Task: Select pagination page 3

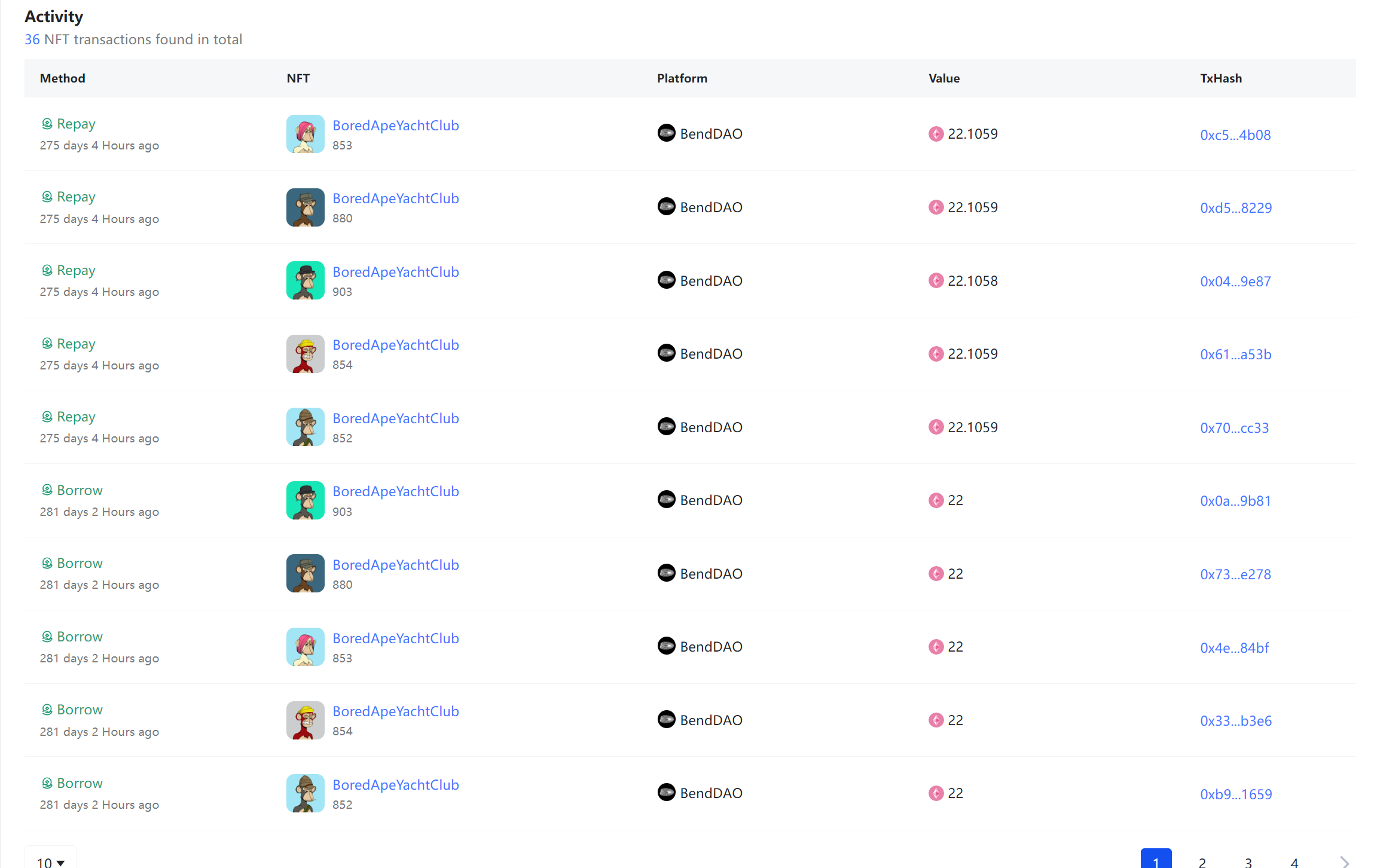Action: pyautogui.click(x=1248, y=861)
